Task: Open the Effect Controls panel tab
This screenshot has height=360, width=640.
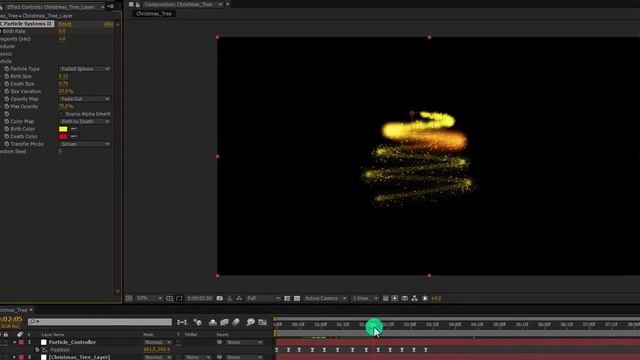Action: [50, 7]
